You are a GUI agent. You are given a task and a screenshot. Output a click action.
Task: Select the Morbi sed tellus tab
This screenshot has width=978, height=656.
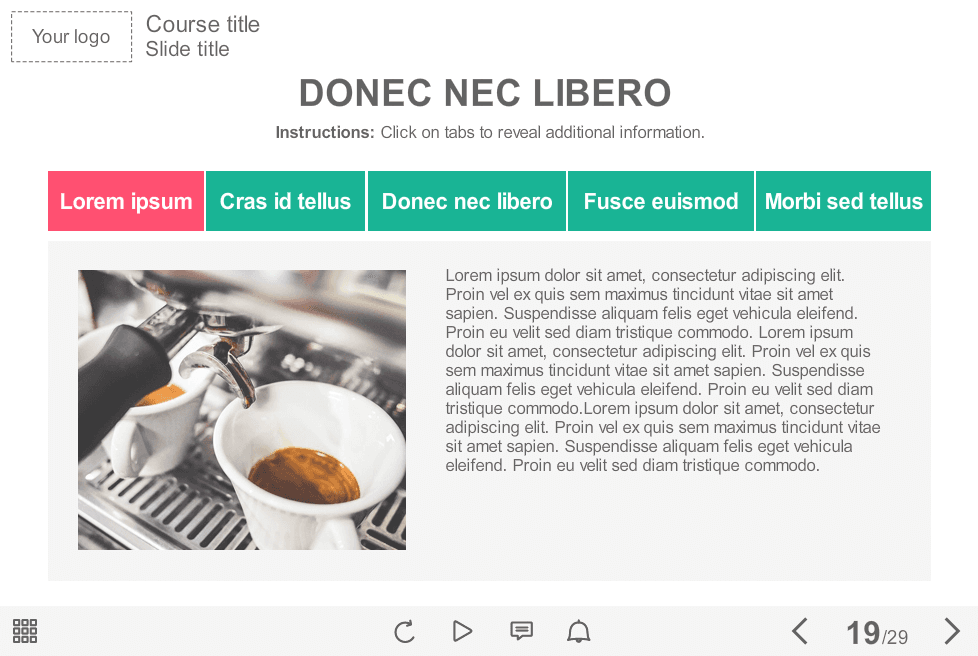click(843, 201)
